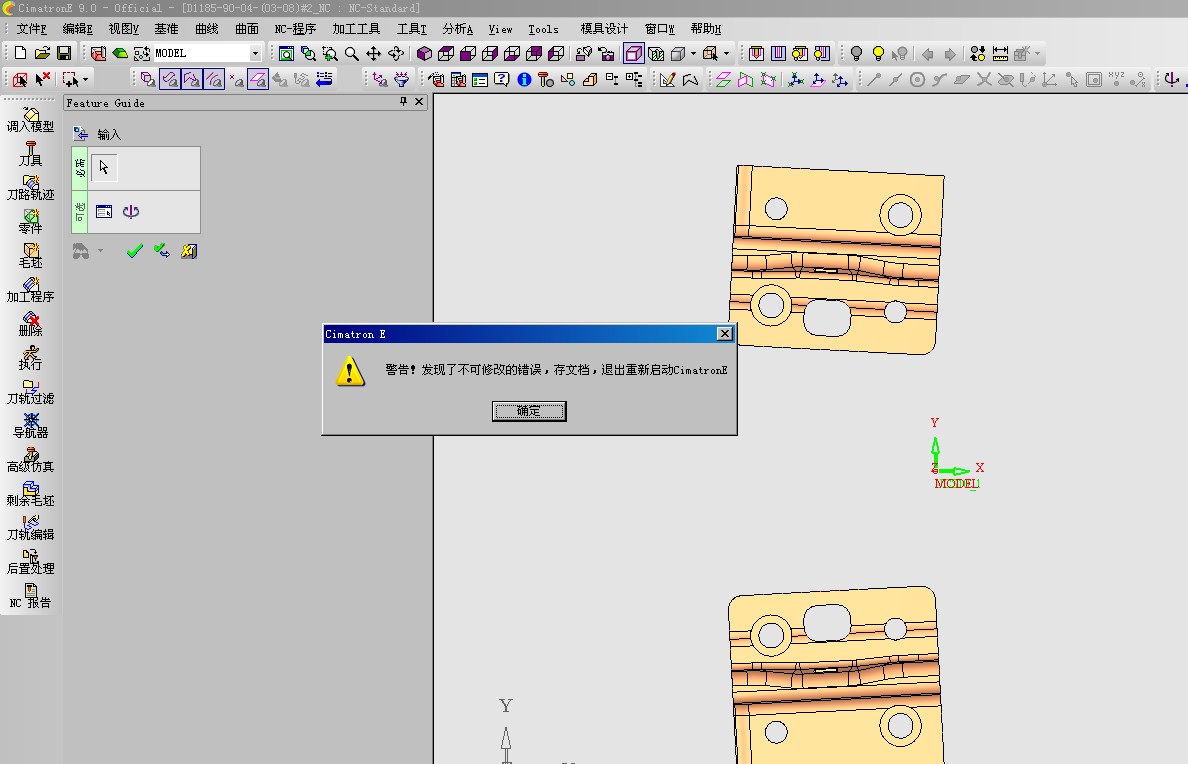This screenshot has width=1188, height=764.
Task: Click the 零件 sidebar button
Action: click(x=30, y=221)
